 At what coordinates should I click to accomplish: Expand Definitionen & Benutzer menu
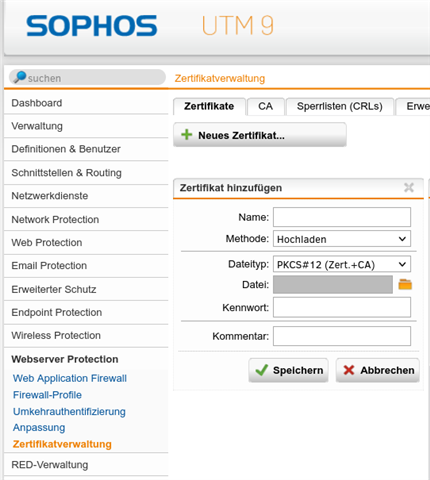click(x=86, y=149)
